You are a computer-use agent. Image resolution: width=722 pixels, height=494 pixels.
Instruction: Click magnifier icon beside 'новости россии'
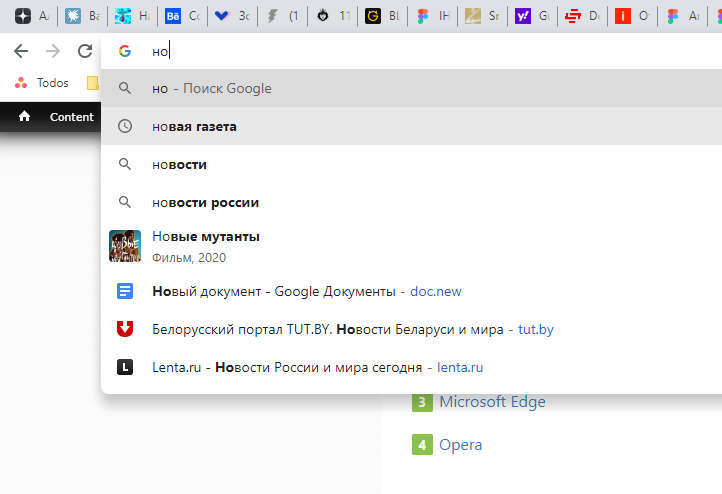tap(125, 202)
